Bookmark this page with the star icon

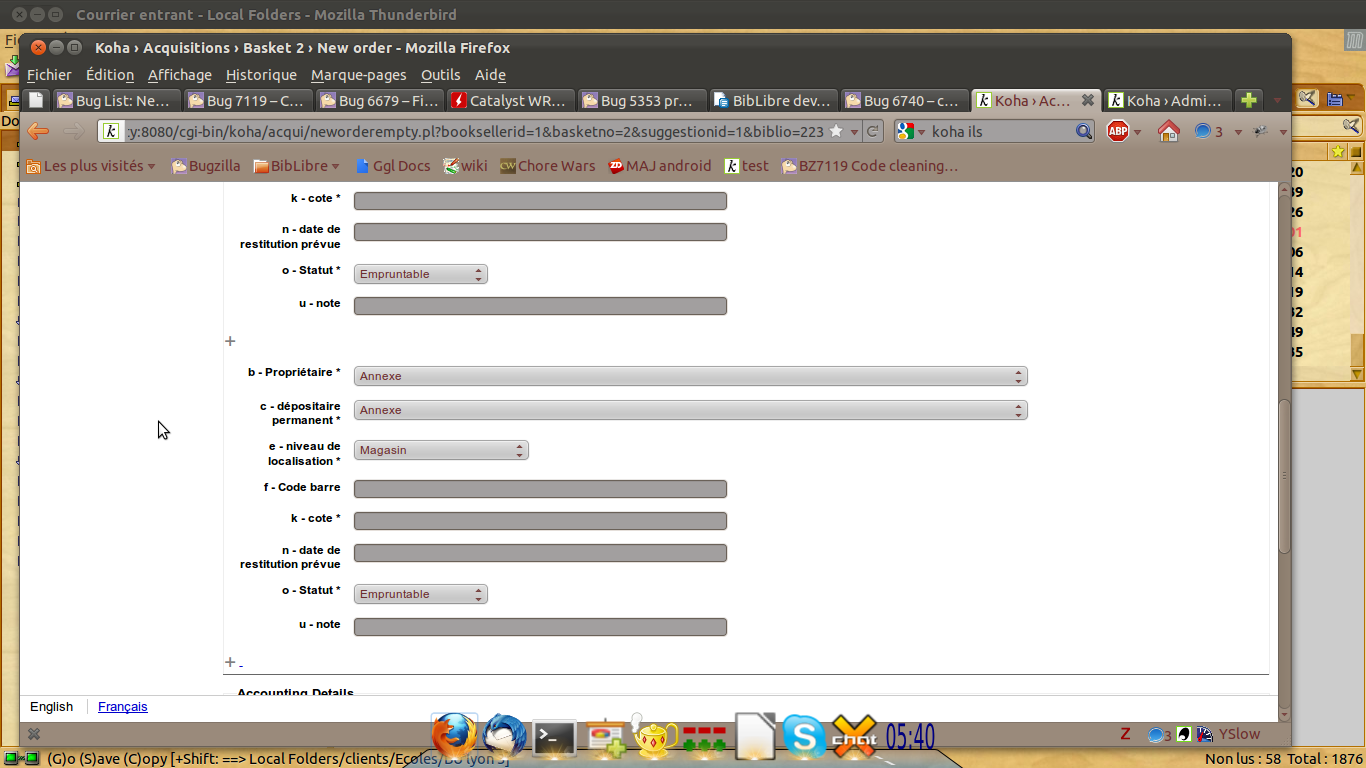(836, 131)
